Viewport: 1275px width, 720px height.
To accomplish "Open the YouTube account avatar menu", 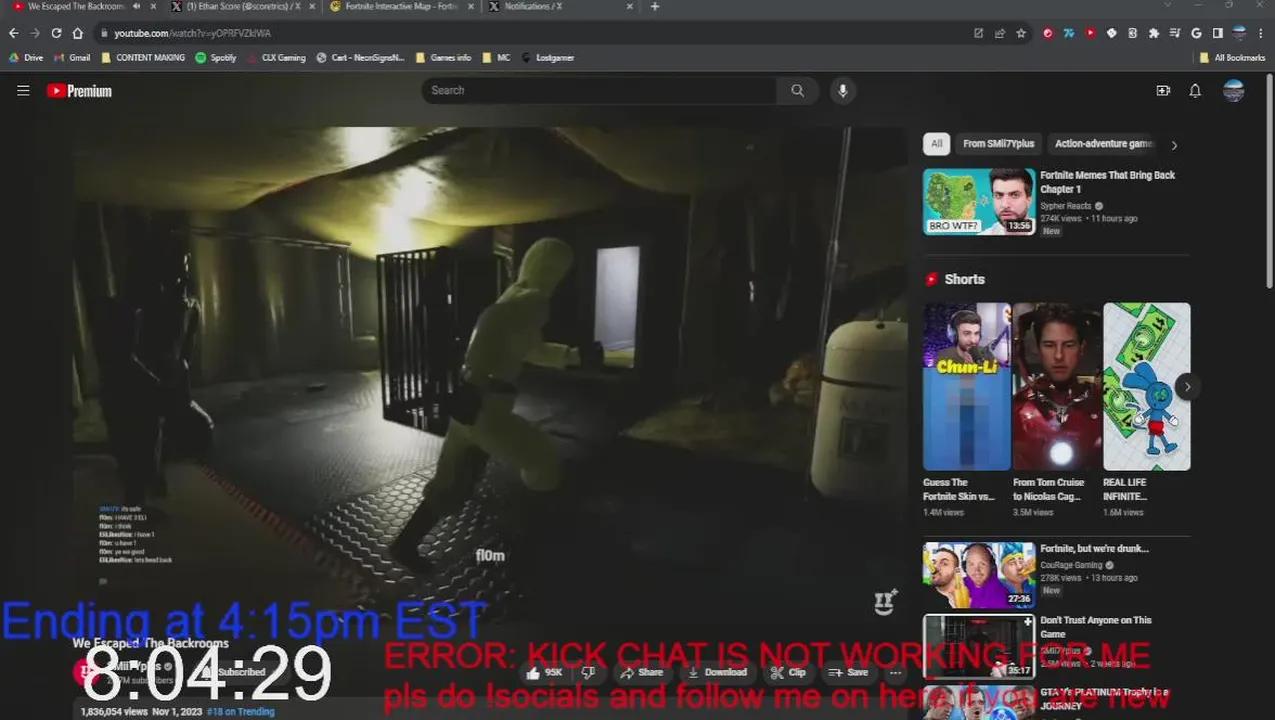I will click(x=1234, y=91).
